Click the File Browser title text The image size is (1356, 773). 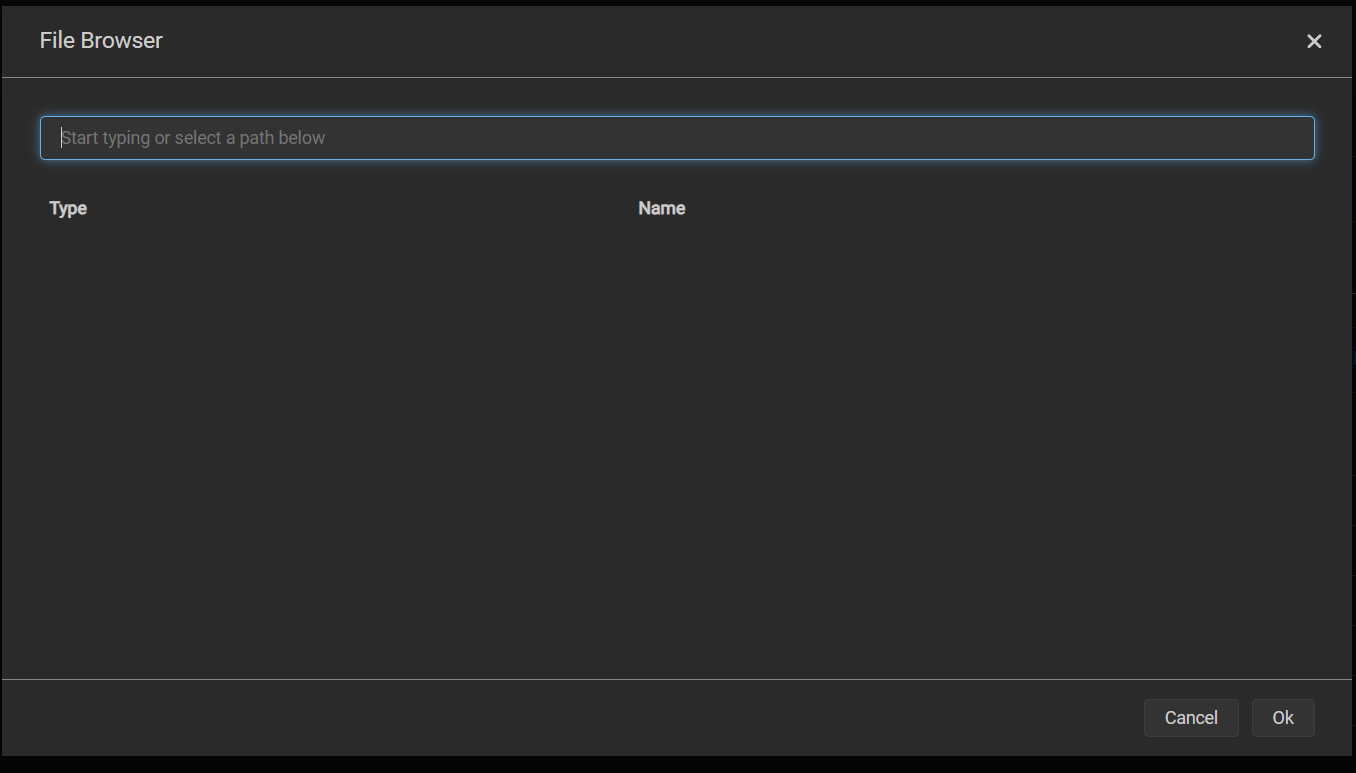(x=101, y=41)
